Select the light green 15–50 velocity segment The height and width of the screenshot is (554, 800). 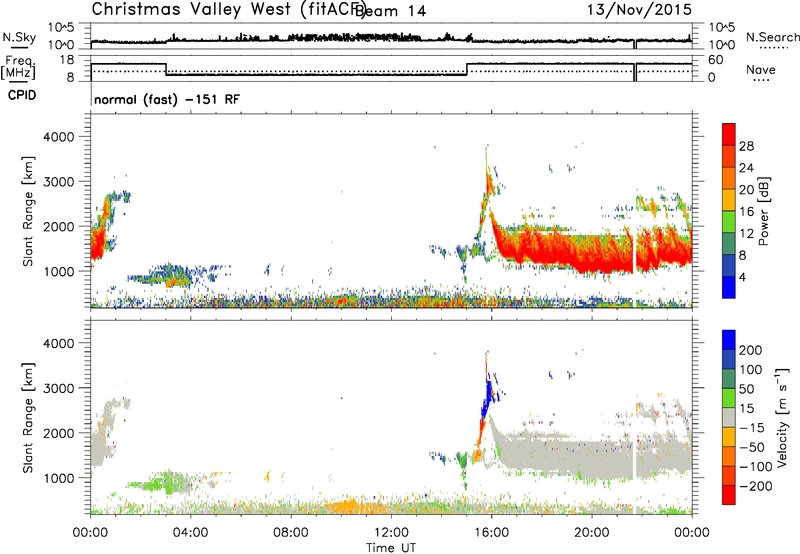pyautogui.click(x=729, y=398)
